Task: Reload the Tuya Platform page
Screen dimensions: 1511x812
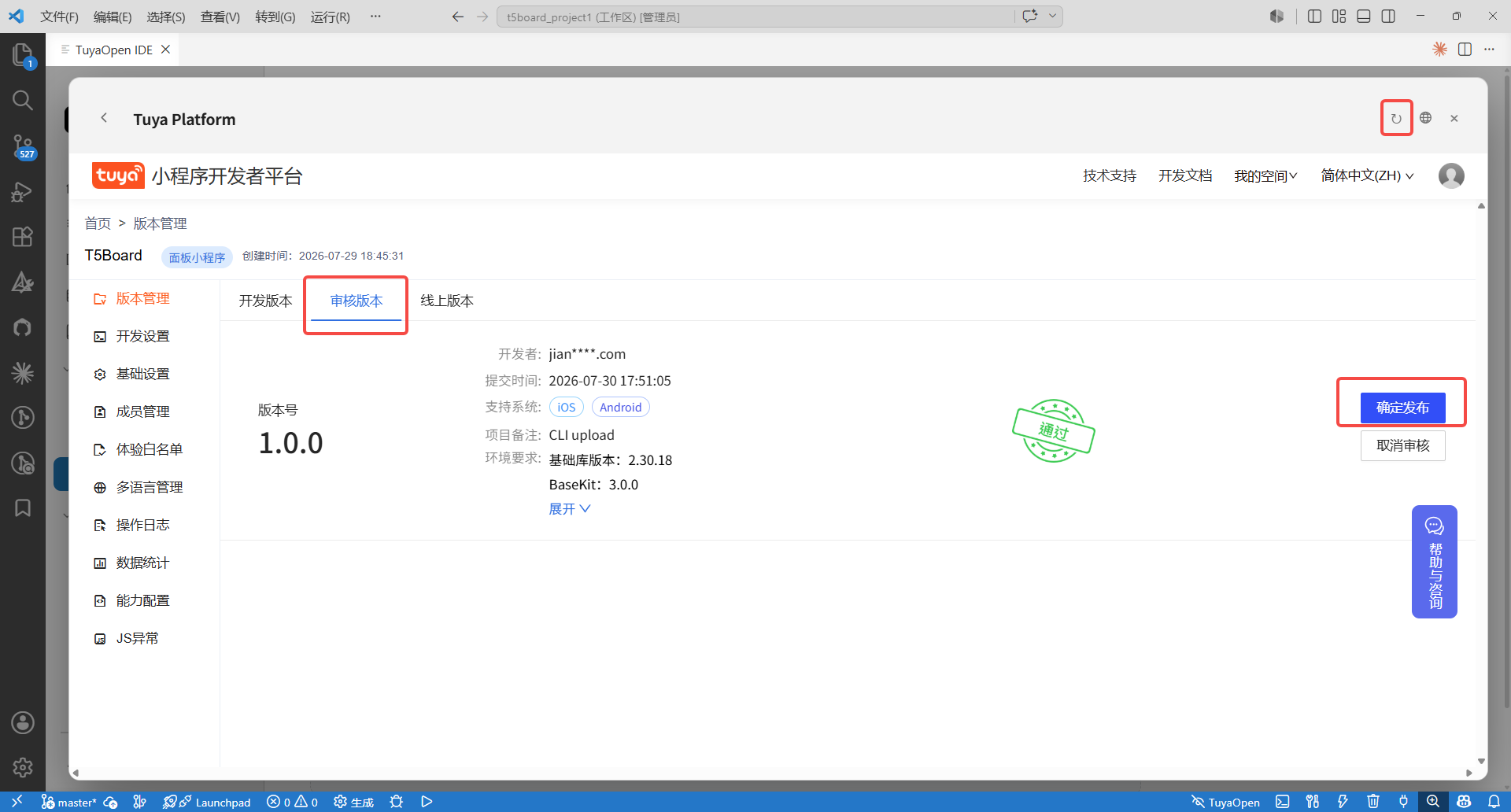Action: [1396, 119]
